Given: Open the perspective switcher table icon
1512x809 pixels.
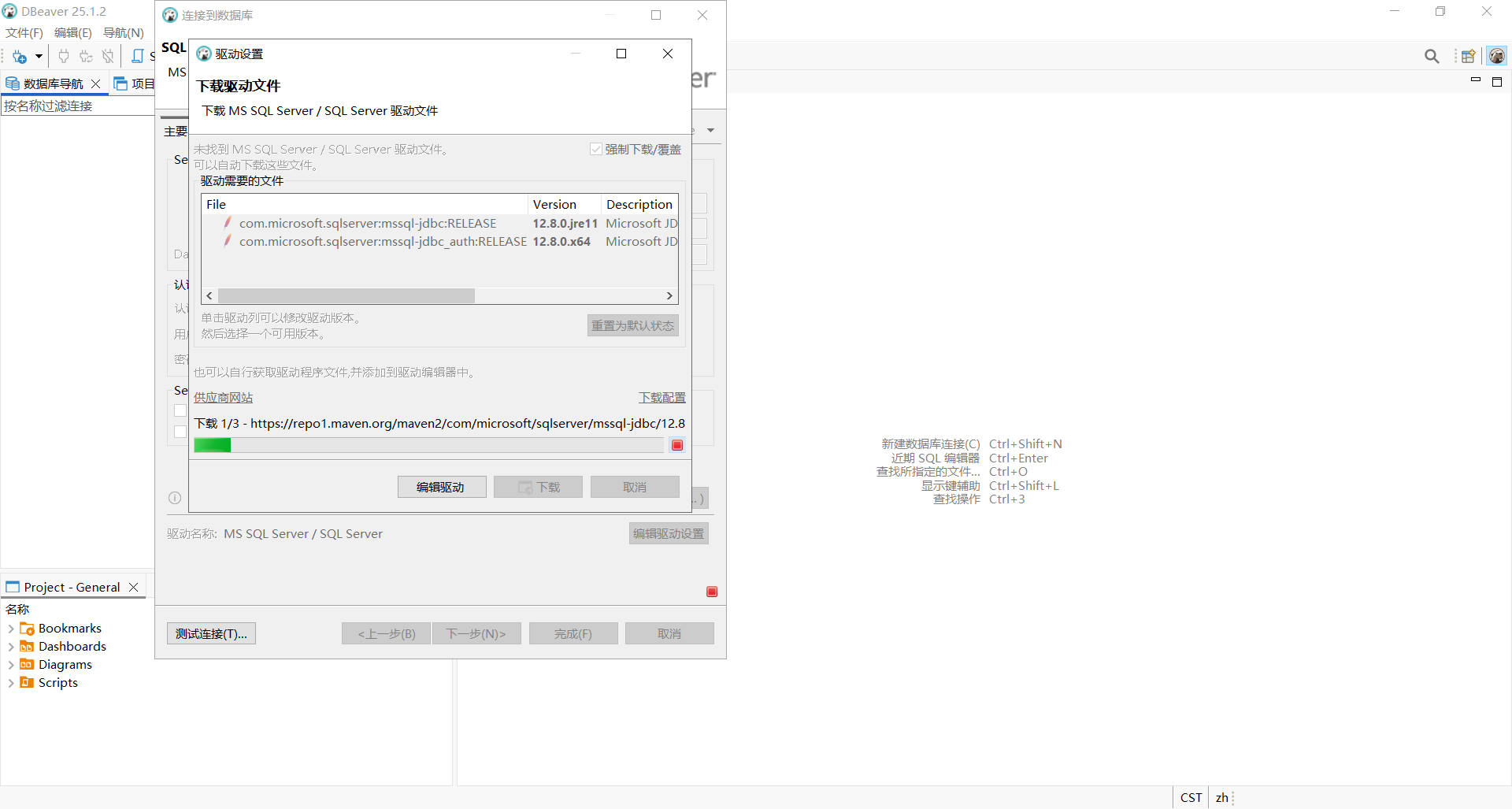Looking at the screenshot, I should [x=1468, y=57].
